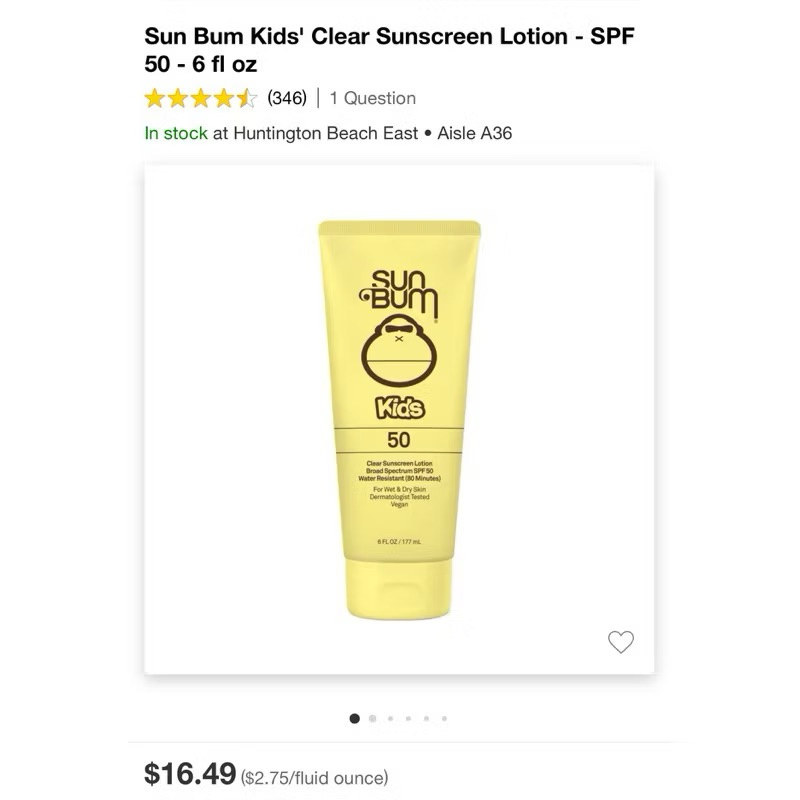Jump to the last carousel dot

[444, 718]
